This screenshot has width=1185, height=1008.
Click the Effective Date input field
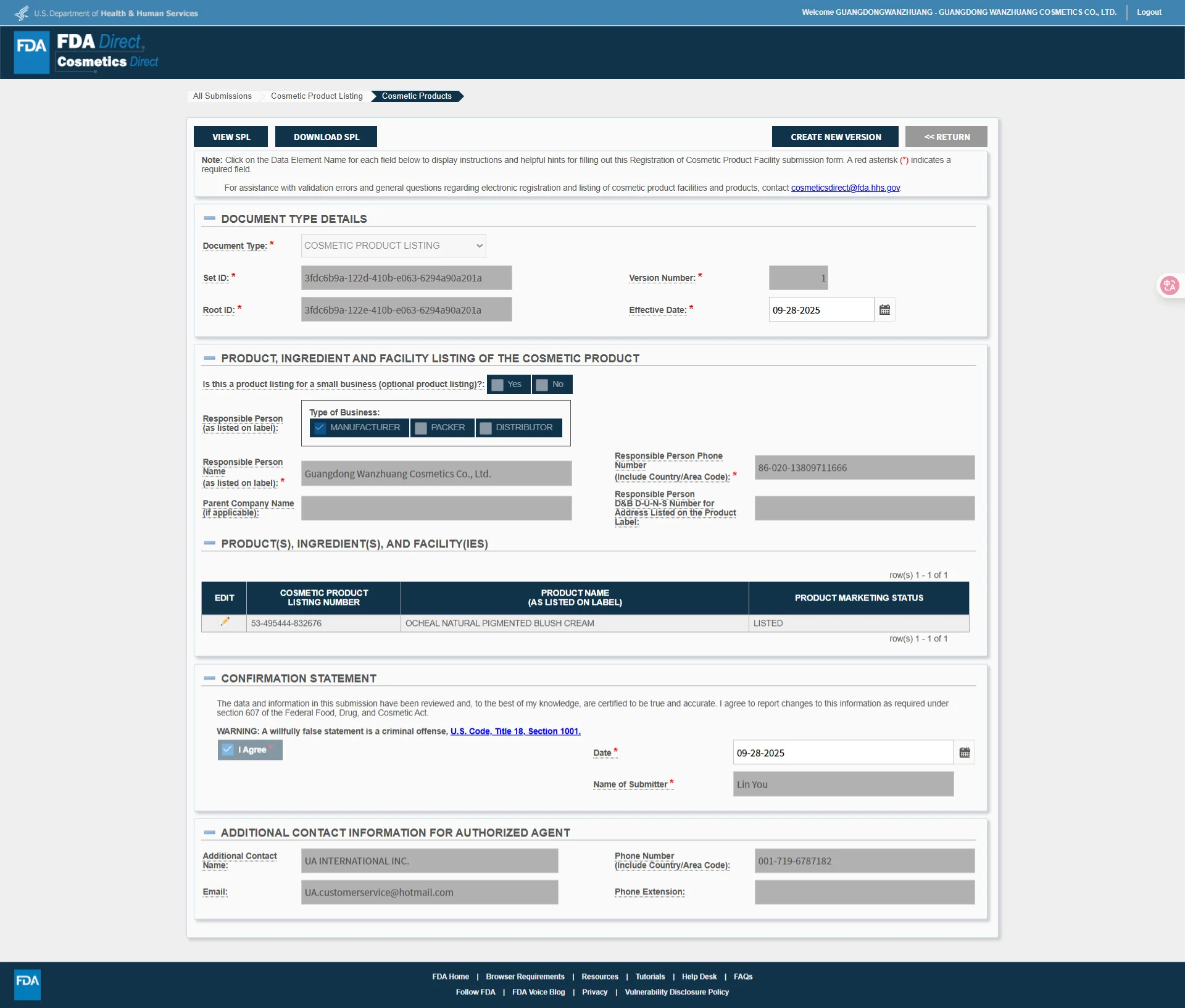tap(821, 310)
